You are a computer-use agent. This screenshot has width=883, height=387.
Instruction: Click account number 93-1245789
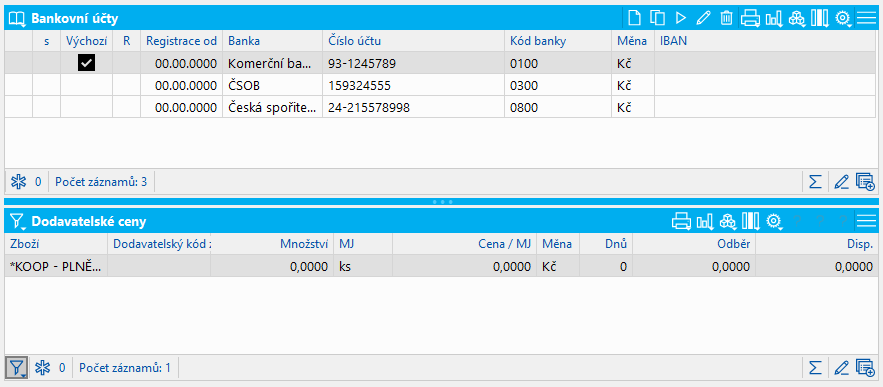[x=362, y=64]
